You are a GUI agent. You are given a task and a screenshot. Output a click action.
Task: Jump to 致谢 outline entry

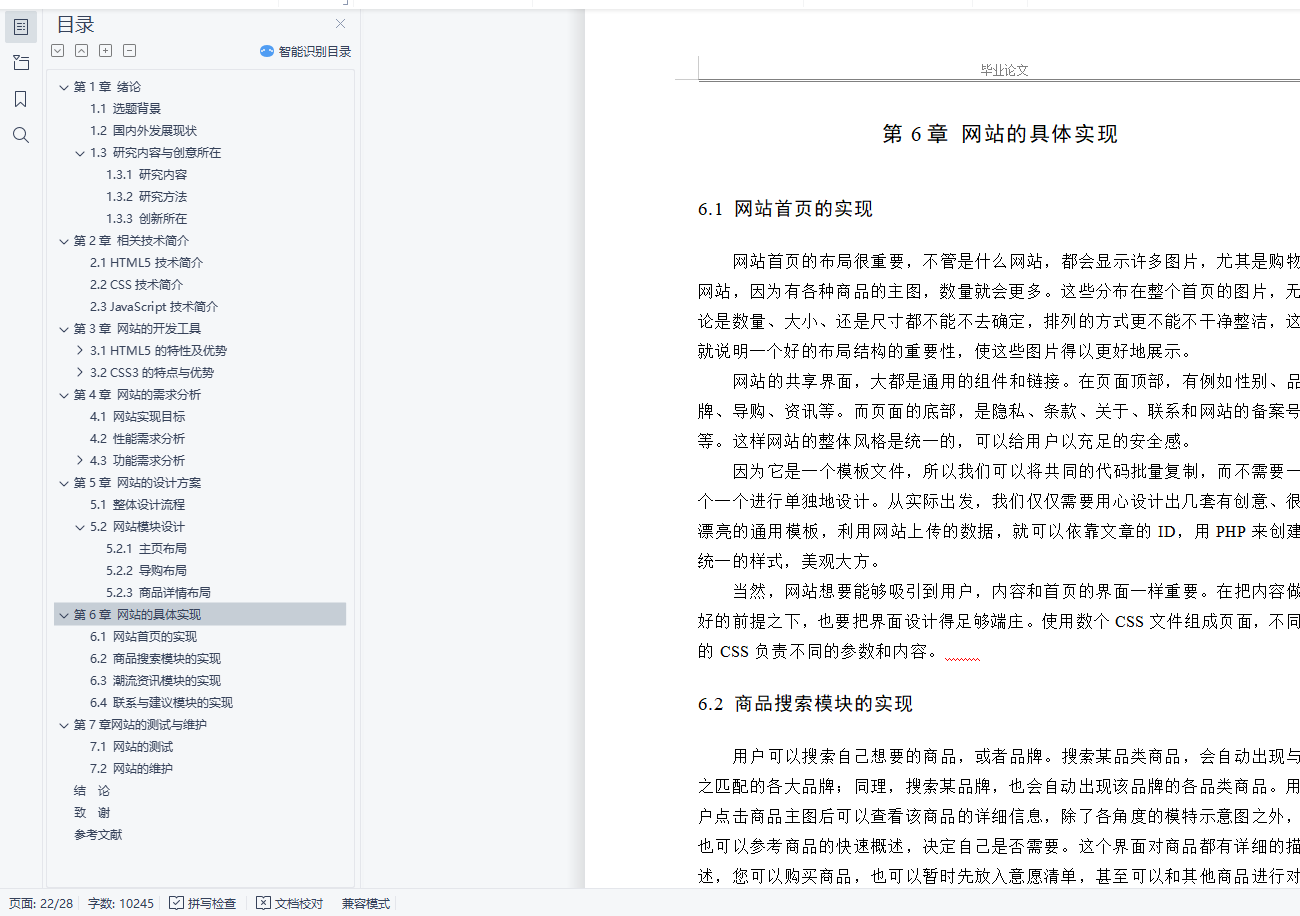click(91, 813)
